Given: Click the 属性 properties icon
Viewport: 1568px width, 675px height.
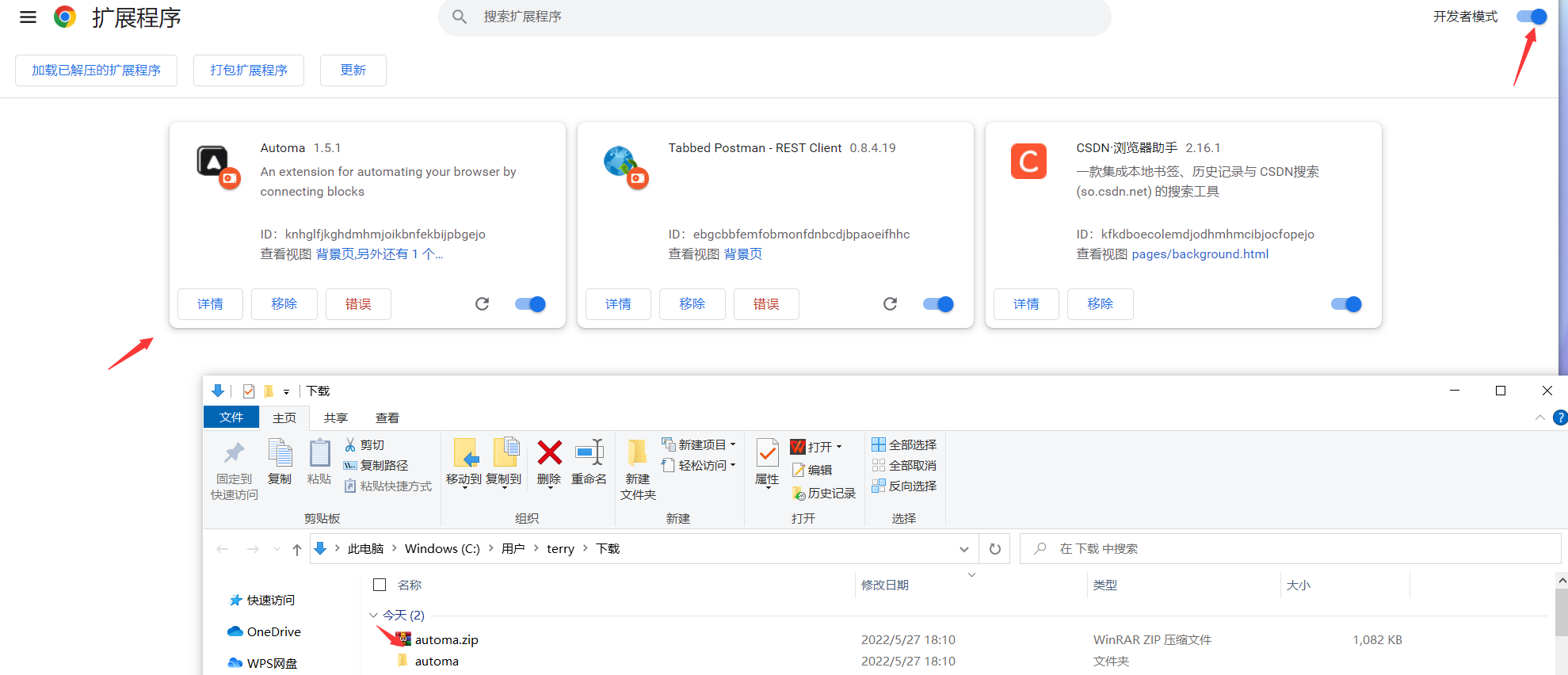Looking at the screenshot, I should pyautogui.click(x=767, y=453).
